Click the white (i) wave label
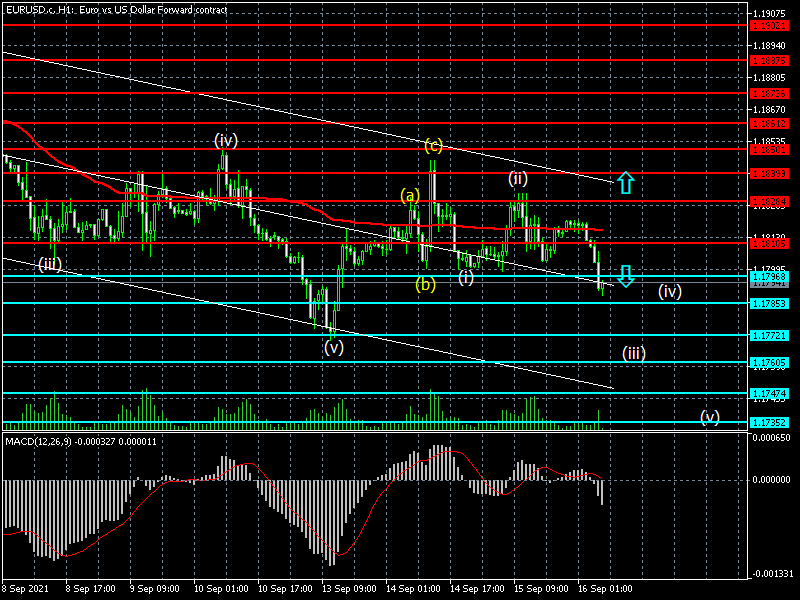The image size is (800, 600). tap(466, 277)
